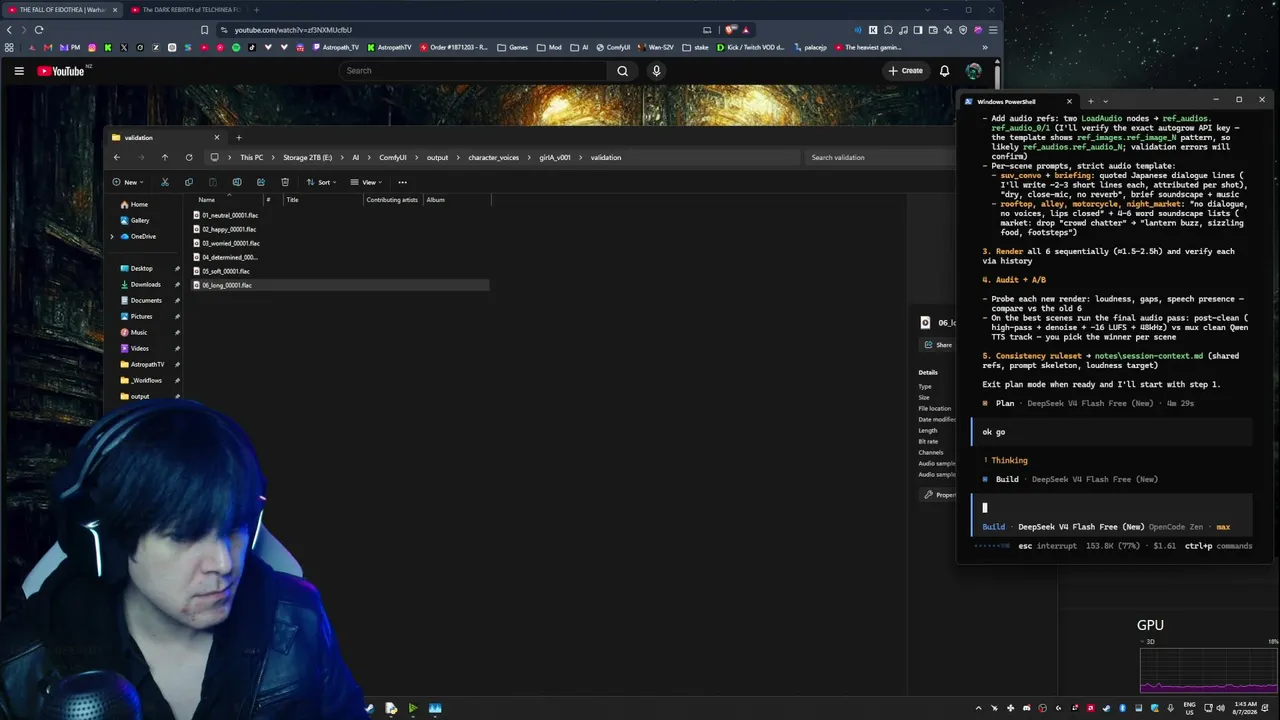Click the YouTube search input field
This screenshot has width=1280, height=720.
pyautogui.click(x=473, y=71)
